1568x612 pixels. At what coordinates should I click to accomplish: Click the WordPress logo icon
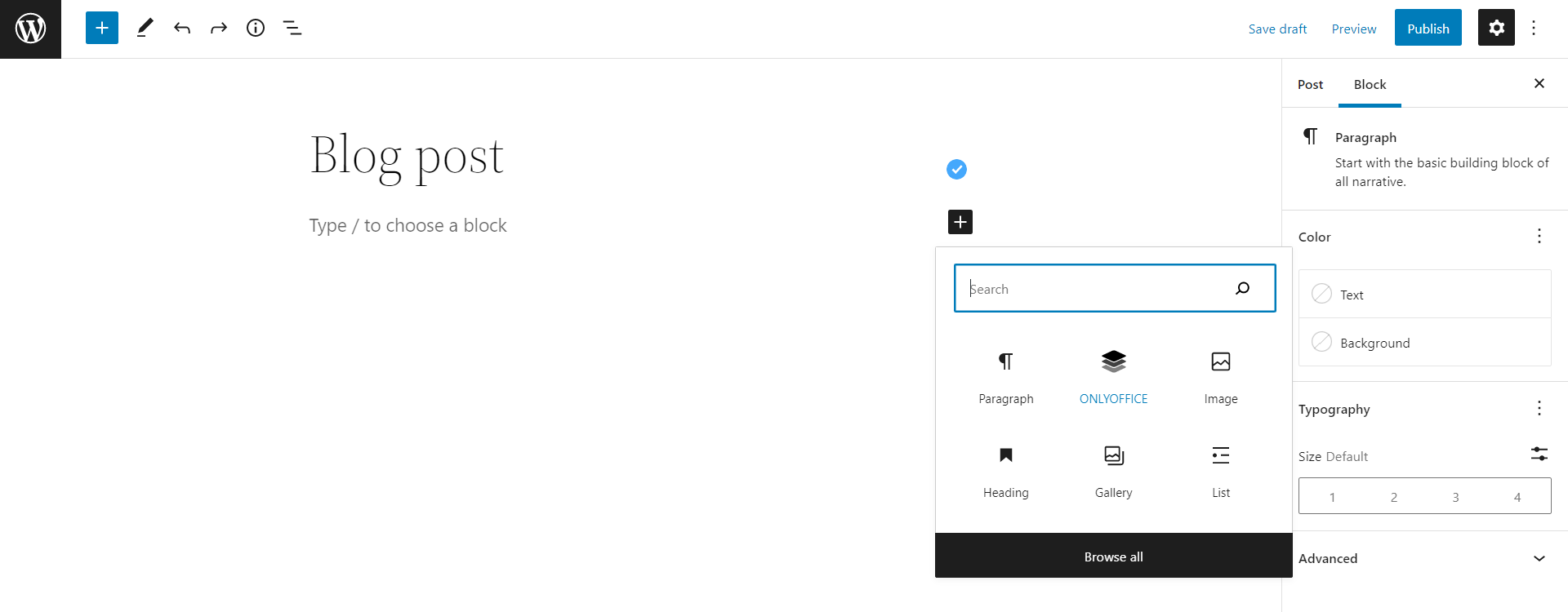coord(30,29)
